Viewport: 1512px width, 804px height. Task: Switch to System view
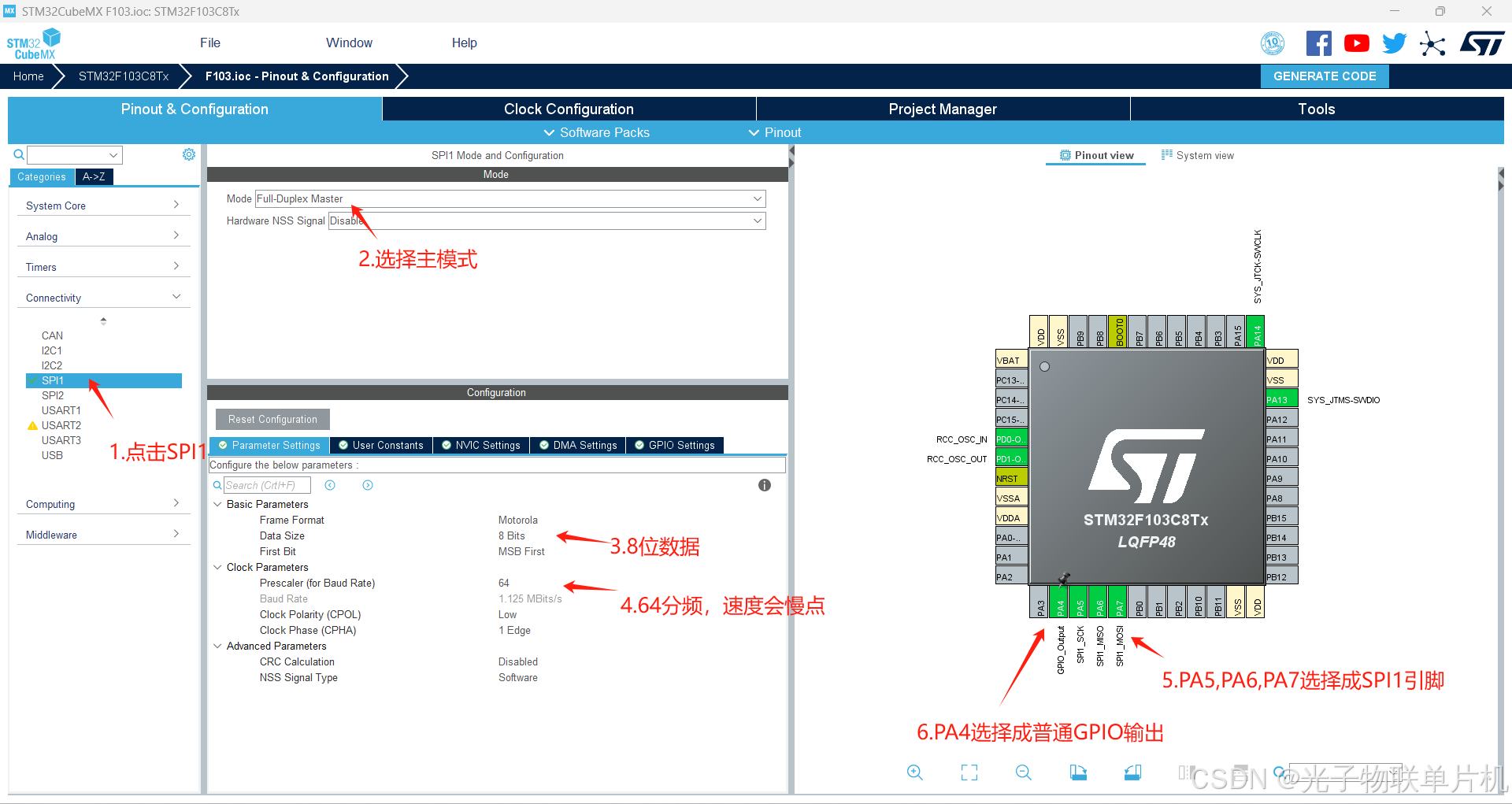click(1197, 155)
